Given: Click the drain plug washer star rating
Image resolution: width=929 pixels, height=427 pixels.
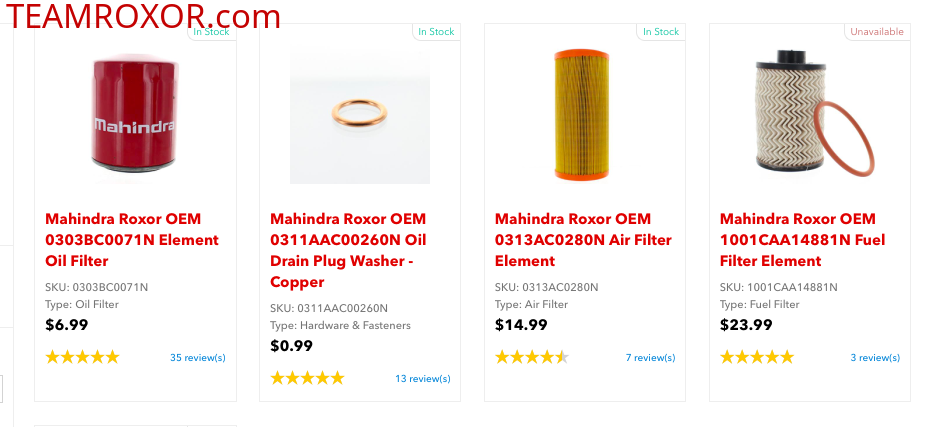Looking at the screenshot, I should [x=307, y=378].
